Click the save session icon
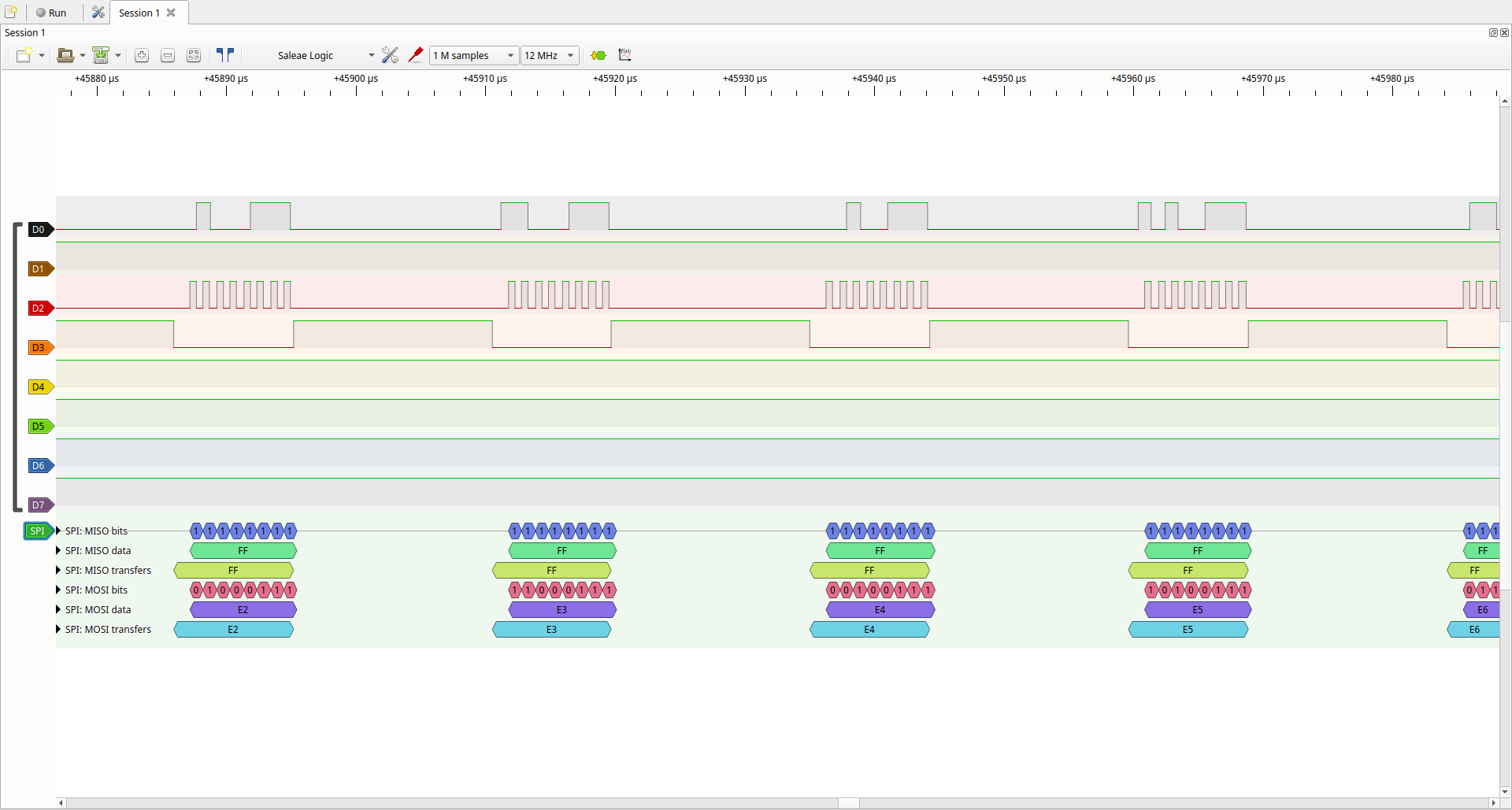This screenshot has height=810, width=1512. 101,55
